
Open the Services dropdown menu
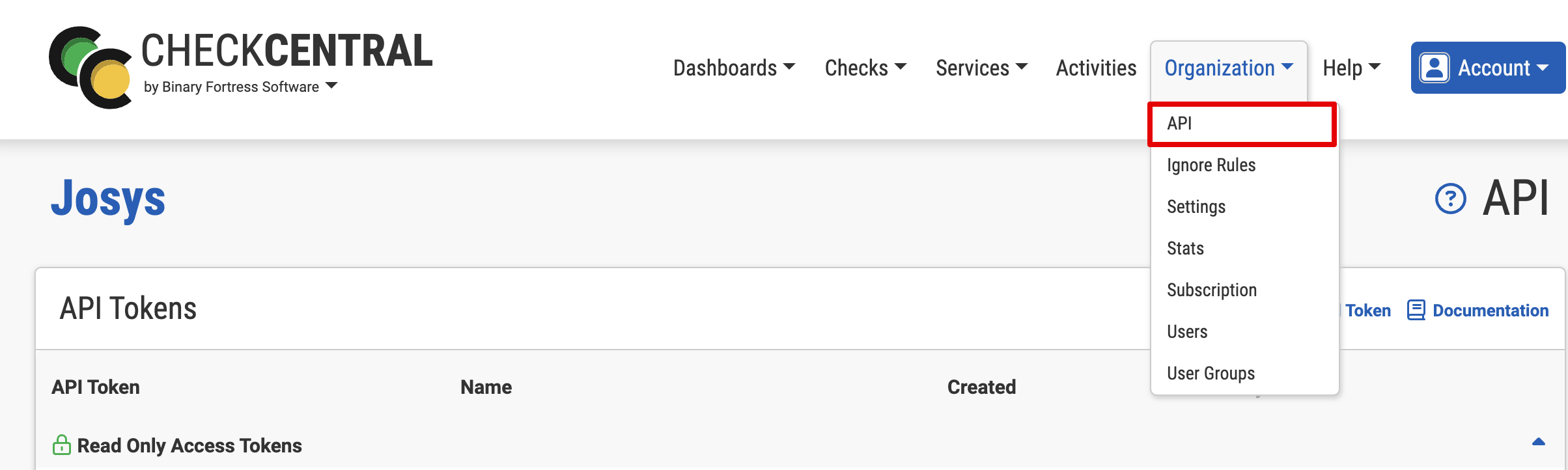[981, 68]
